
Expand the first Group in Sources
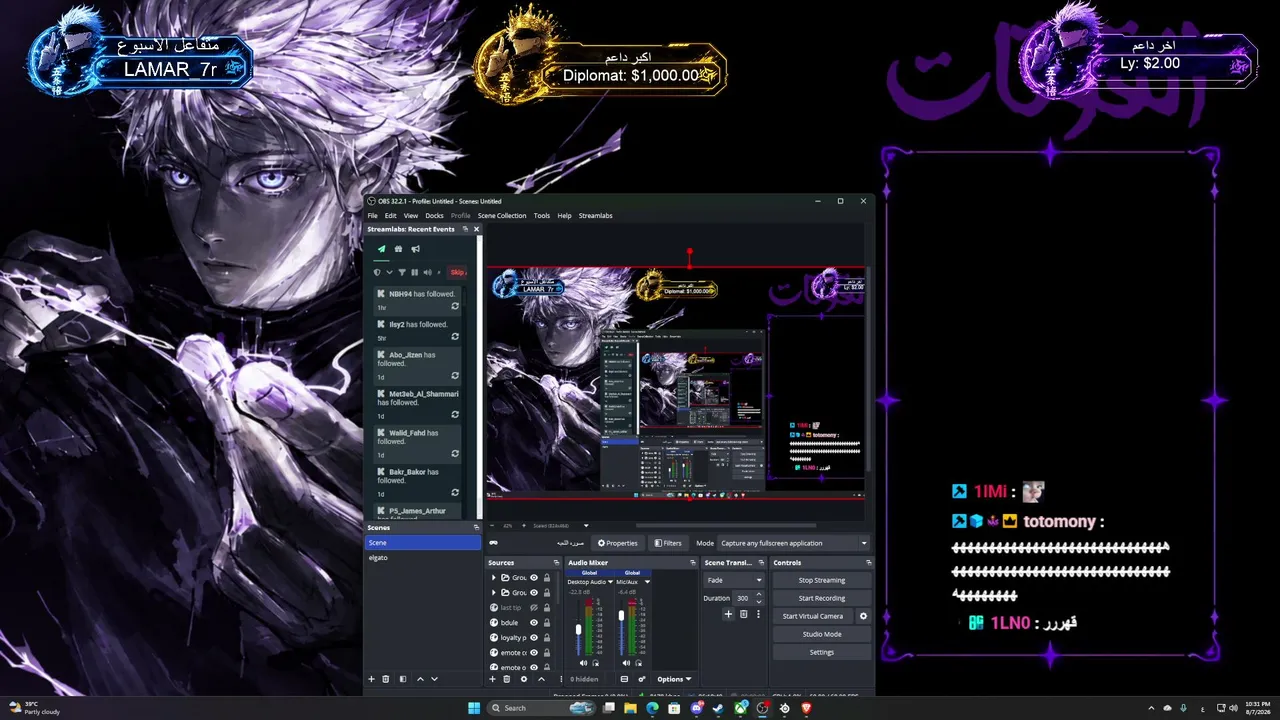[x=493, y=578]
